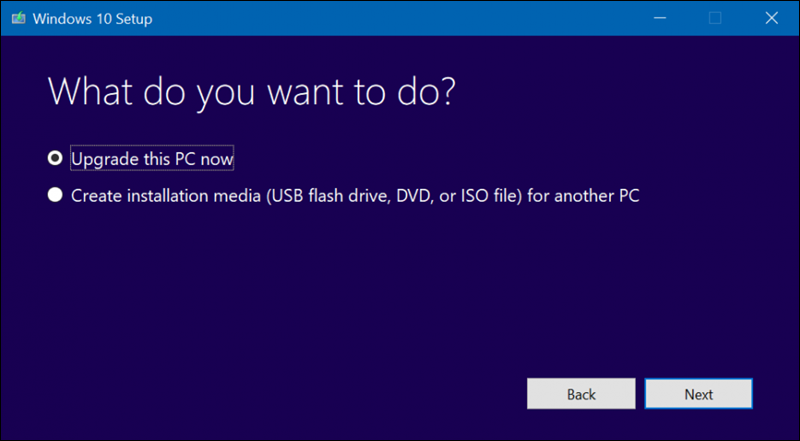
Task: Click the blank purple area above the Back button
Action: pos(581,320)
